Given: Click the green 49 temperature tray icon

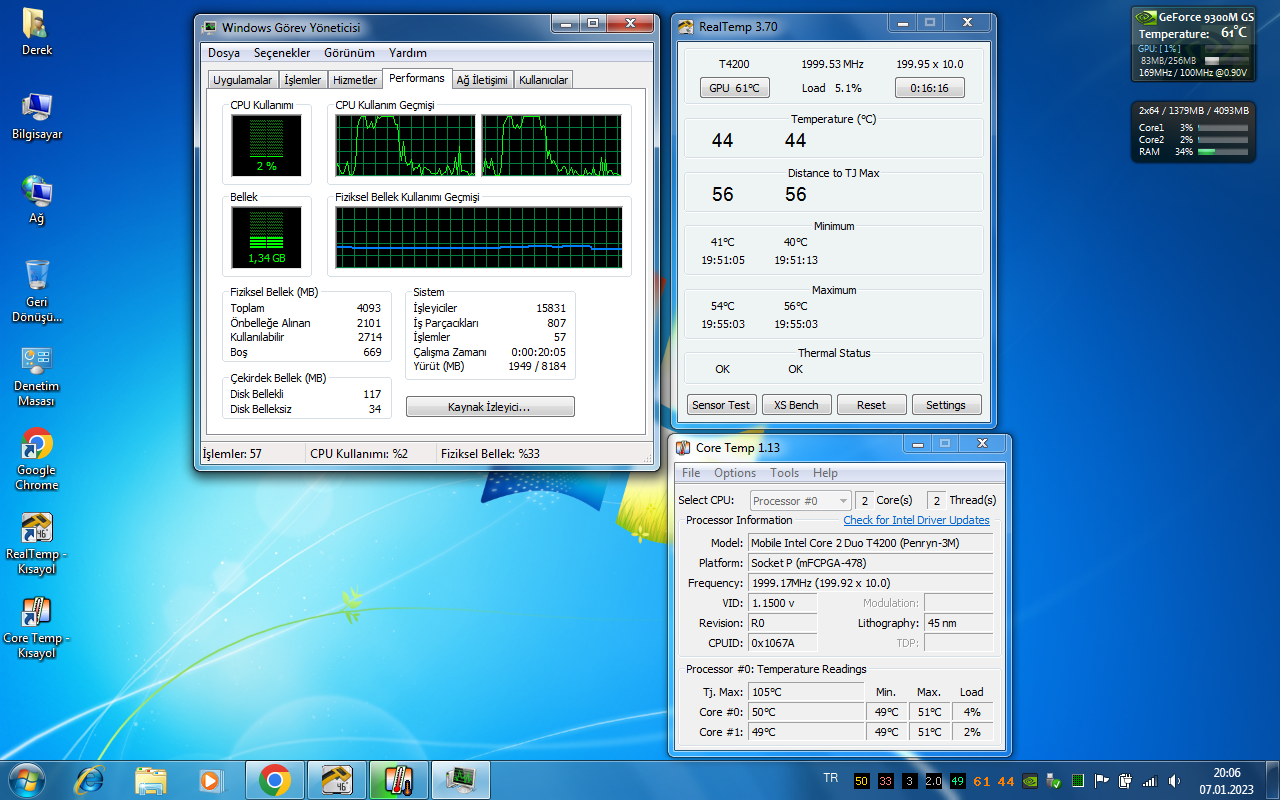Looking at the screenshot, I should click(x=958, y=781).
